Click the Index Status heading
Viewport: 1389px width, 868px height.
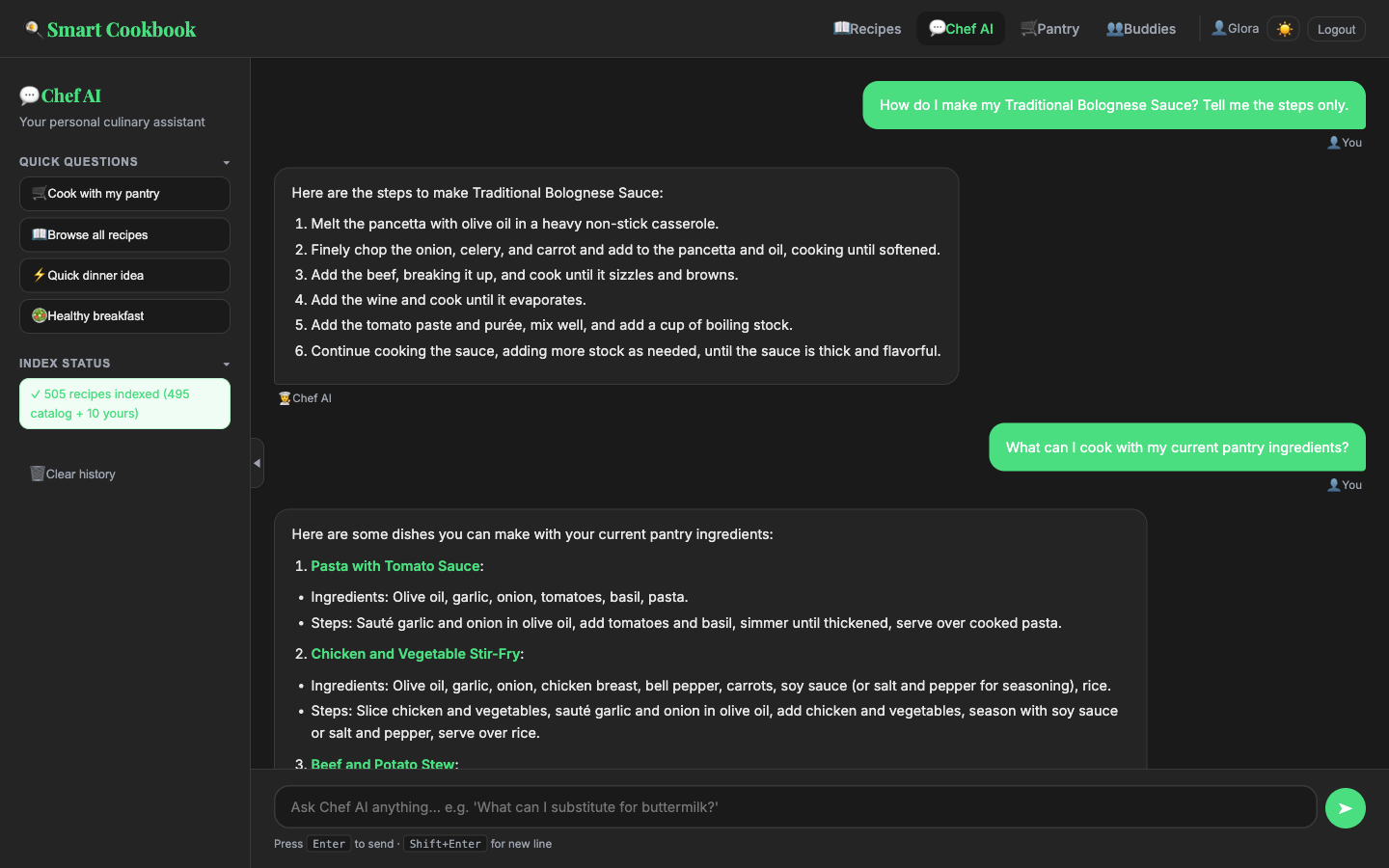coord(65,364)
